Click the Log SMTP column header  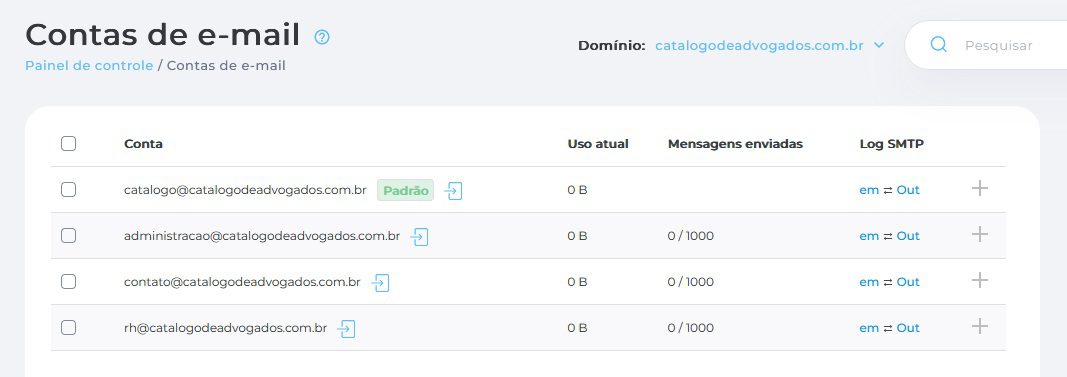click(891, 144)
